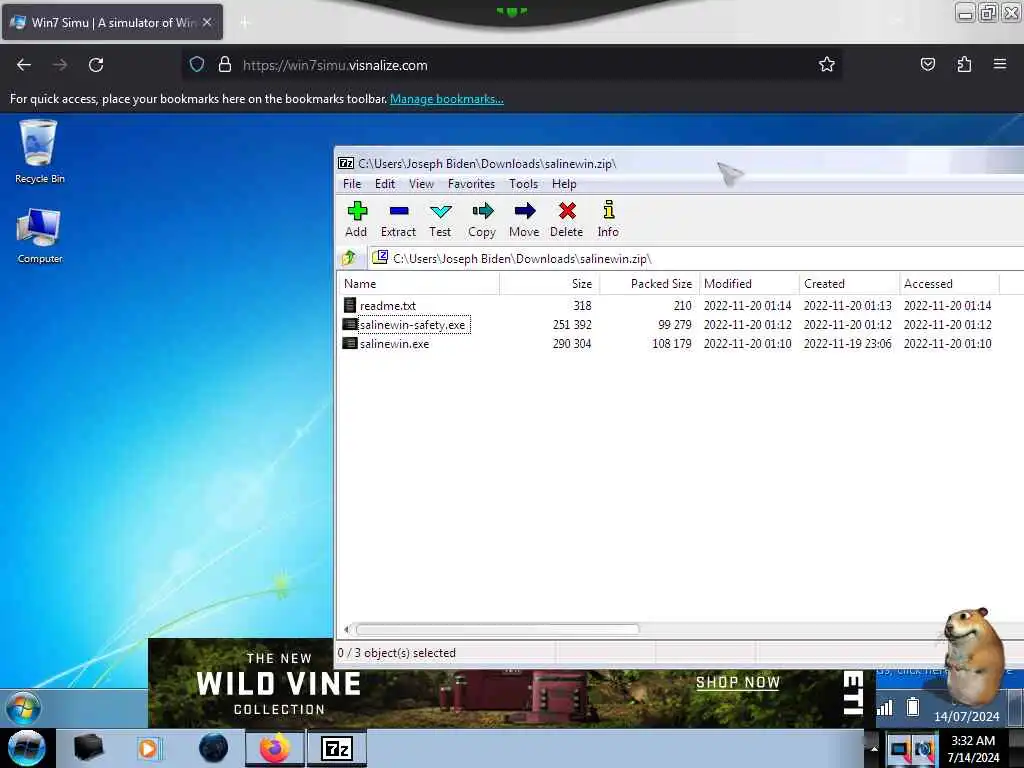This screenshot has width=1024, height=768.
Task: Sort by the Name column header
Action: coord(419,283)
